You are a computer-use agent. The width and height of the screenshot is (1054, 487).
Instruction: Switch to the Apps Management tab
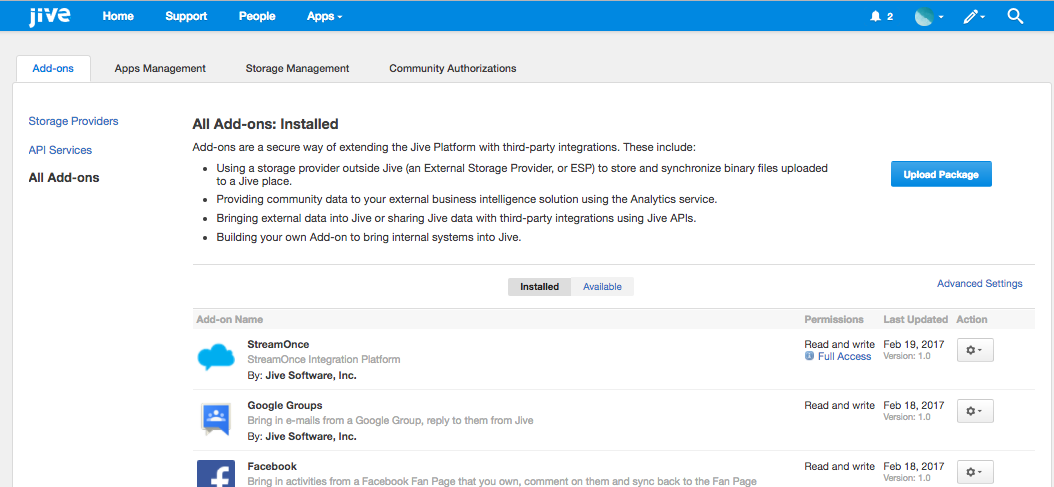160,69
